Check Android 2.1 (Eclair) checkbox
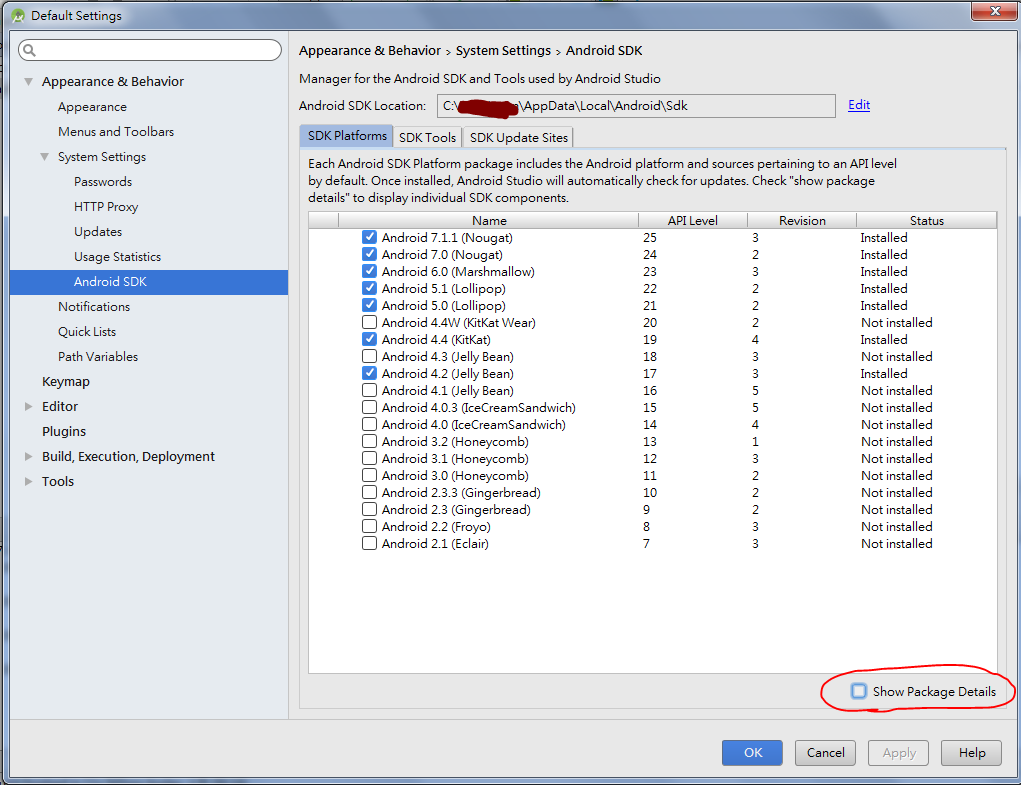Viewport: 1021px width, 785px height. point(369,543)
